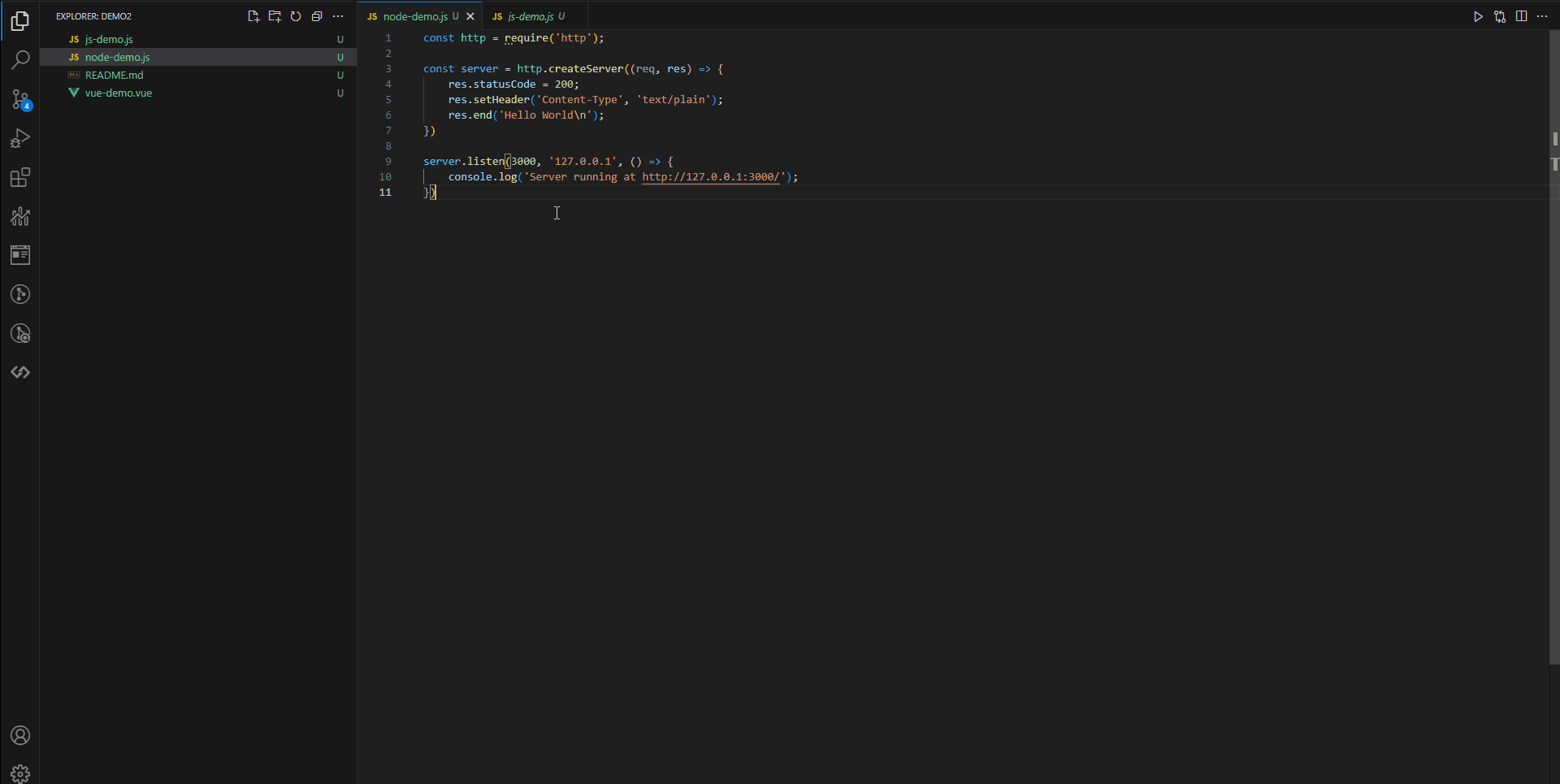Click line number 9 in gutter
This screenshot has width=1560, height=784.
pos(388,161)
